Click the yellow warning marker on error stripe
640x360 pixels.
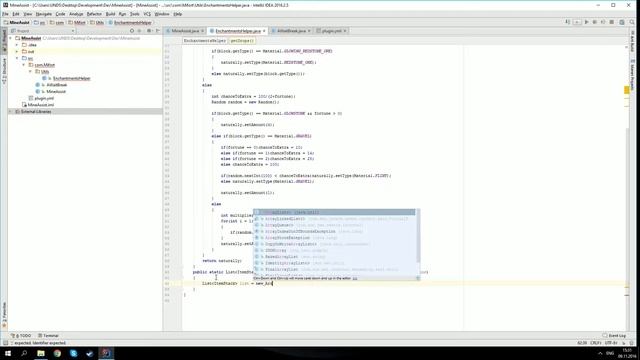[627, 90]
